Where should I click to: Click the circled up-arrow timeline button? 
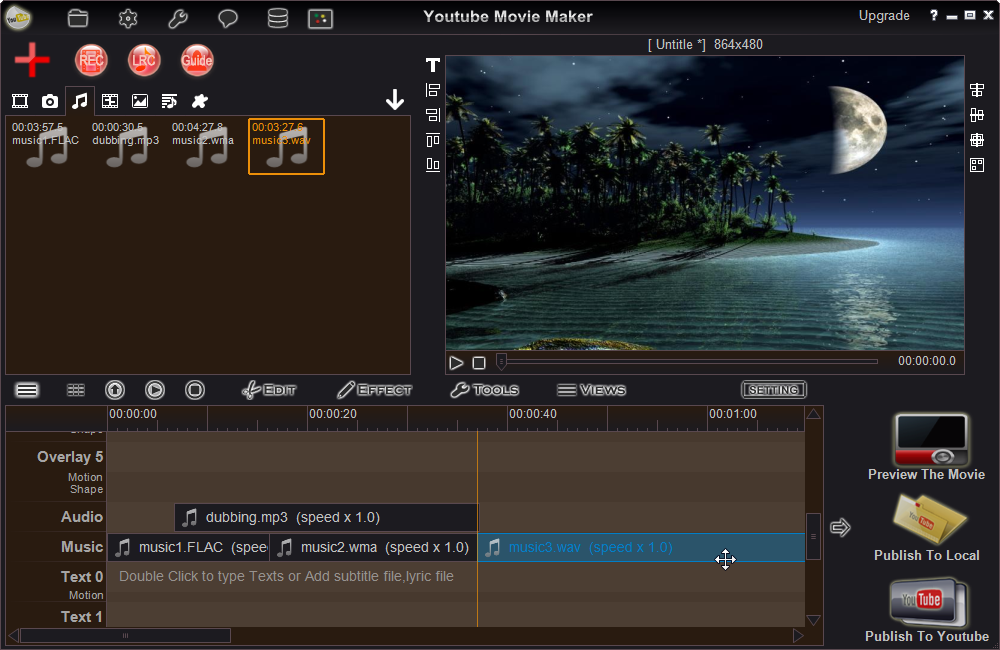[115, 390]
